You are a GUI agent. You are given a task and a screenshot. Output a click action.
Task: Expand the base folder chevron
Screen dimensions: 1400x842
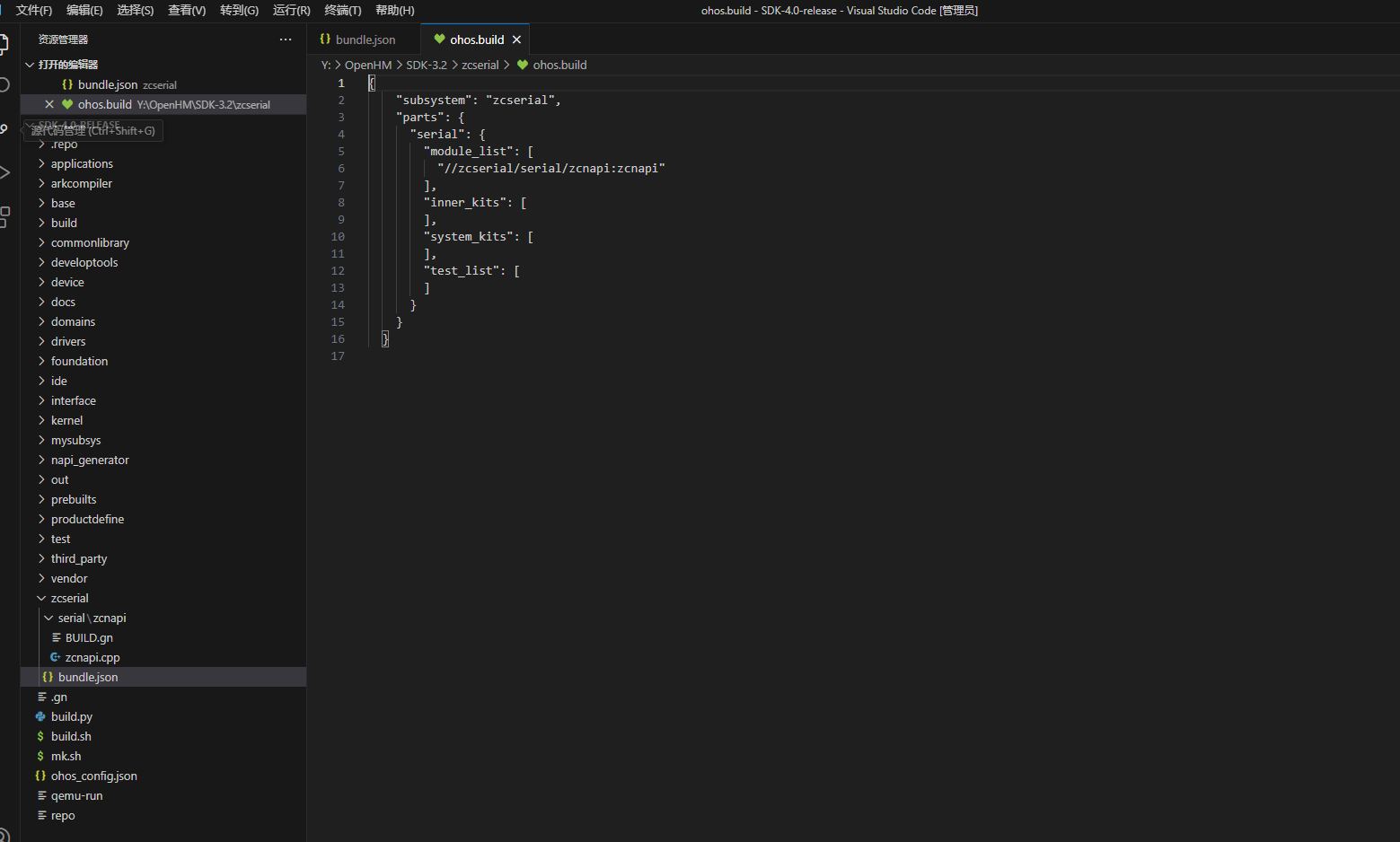(x=41, y=203)
